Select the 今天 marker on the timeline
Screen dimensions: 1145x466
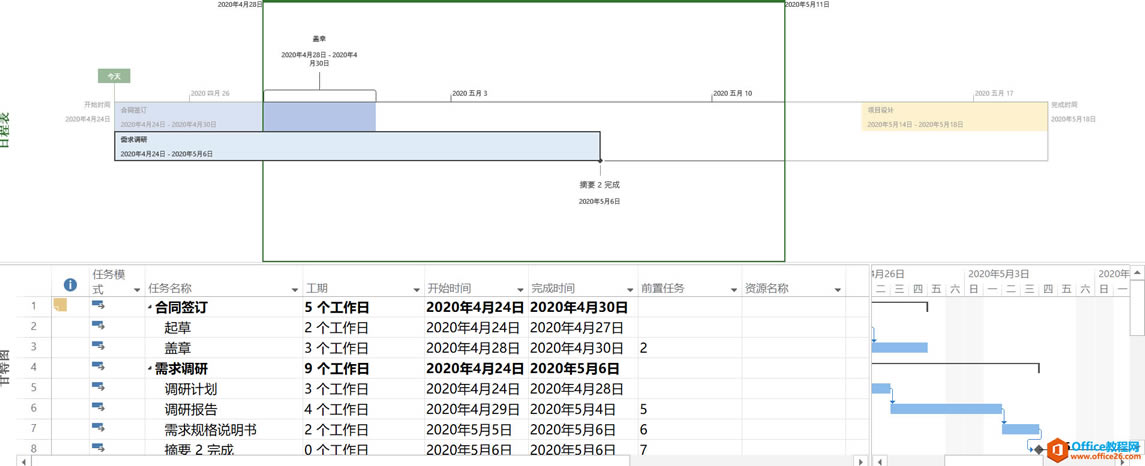point(114,76)
